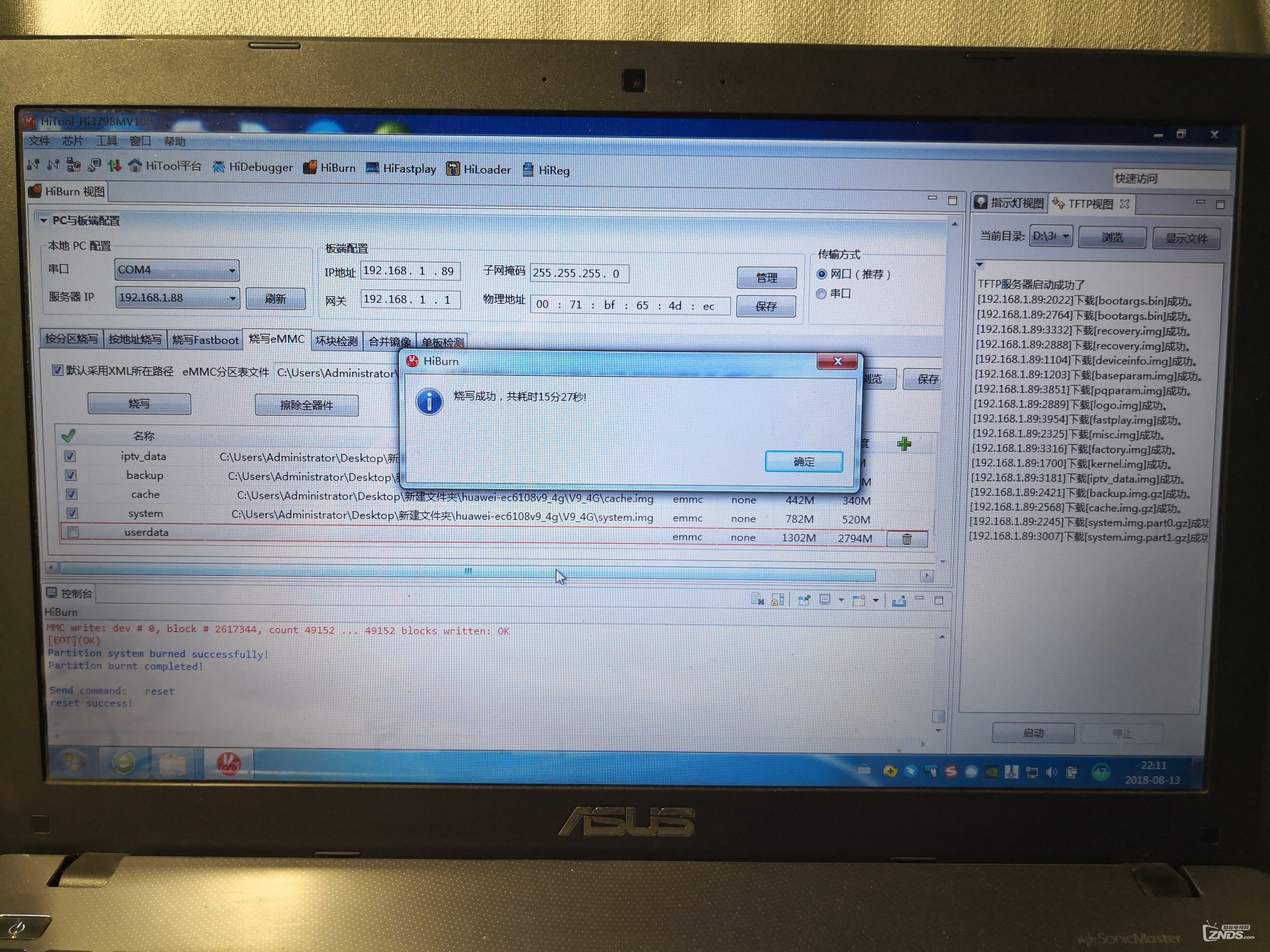Enable the userdata partition checkbox
This screenshot has width=1270, height=952.
click(x=73, y=533)
